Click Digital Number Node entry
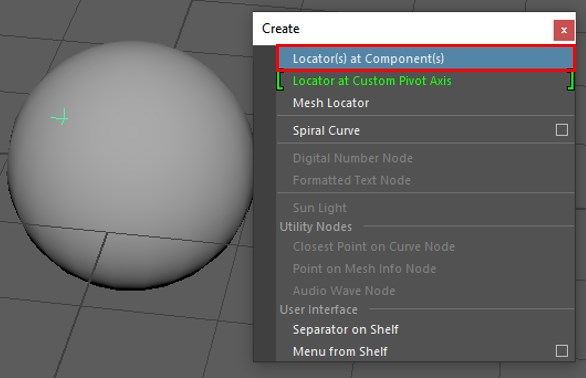 (425, 158)
